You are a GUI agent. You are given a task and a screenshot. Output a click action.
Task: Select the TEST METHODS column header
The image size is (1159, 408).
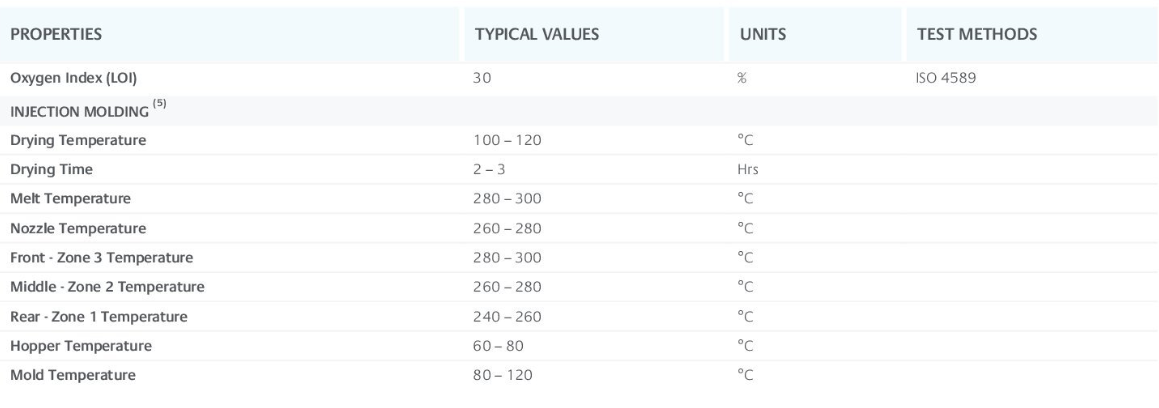pos(976,35)
